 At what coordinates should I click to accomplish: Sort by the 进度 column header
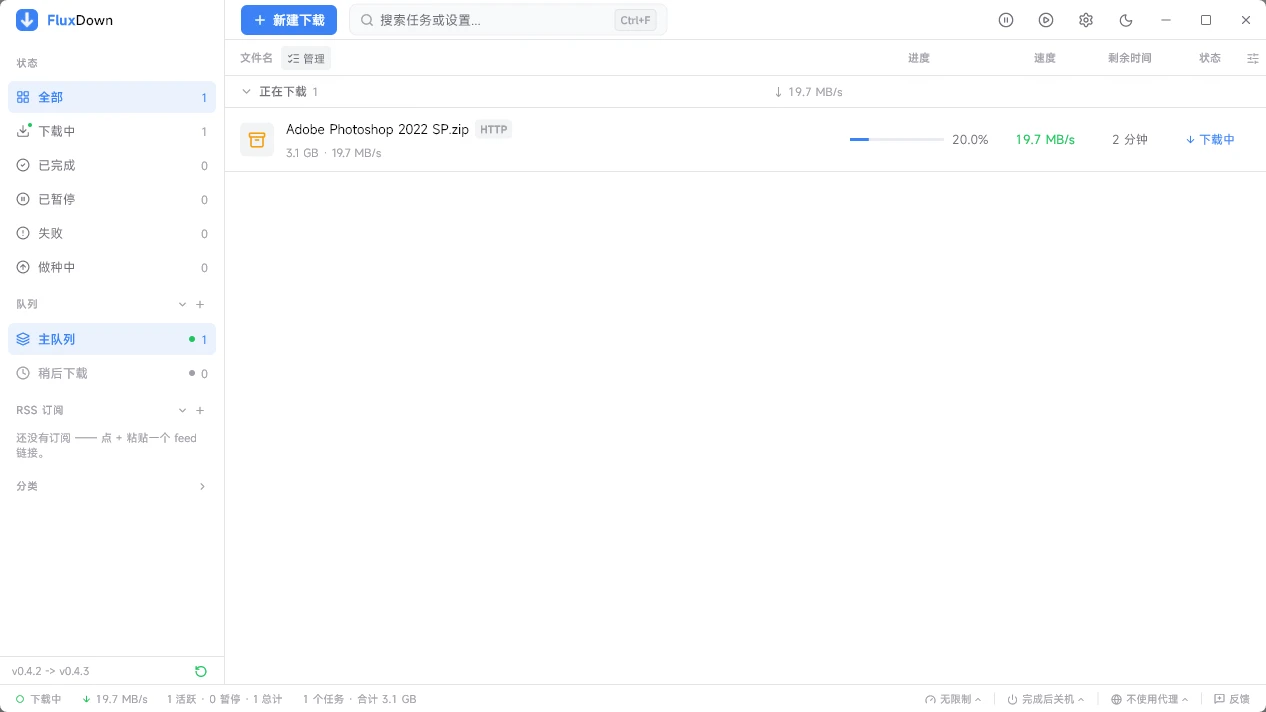[x=919, y=58]
